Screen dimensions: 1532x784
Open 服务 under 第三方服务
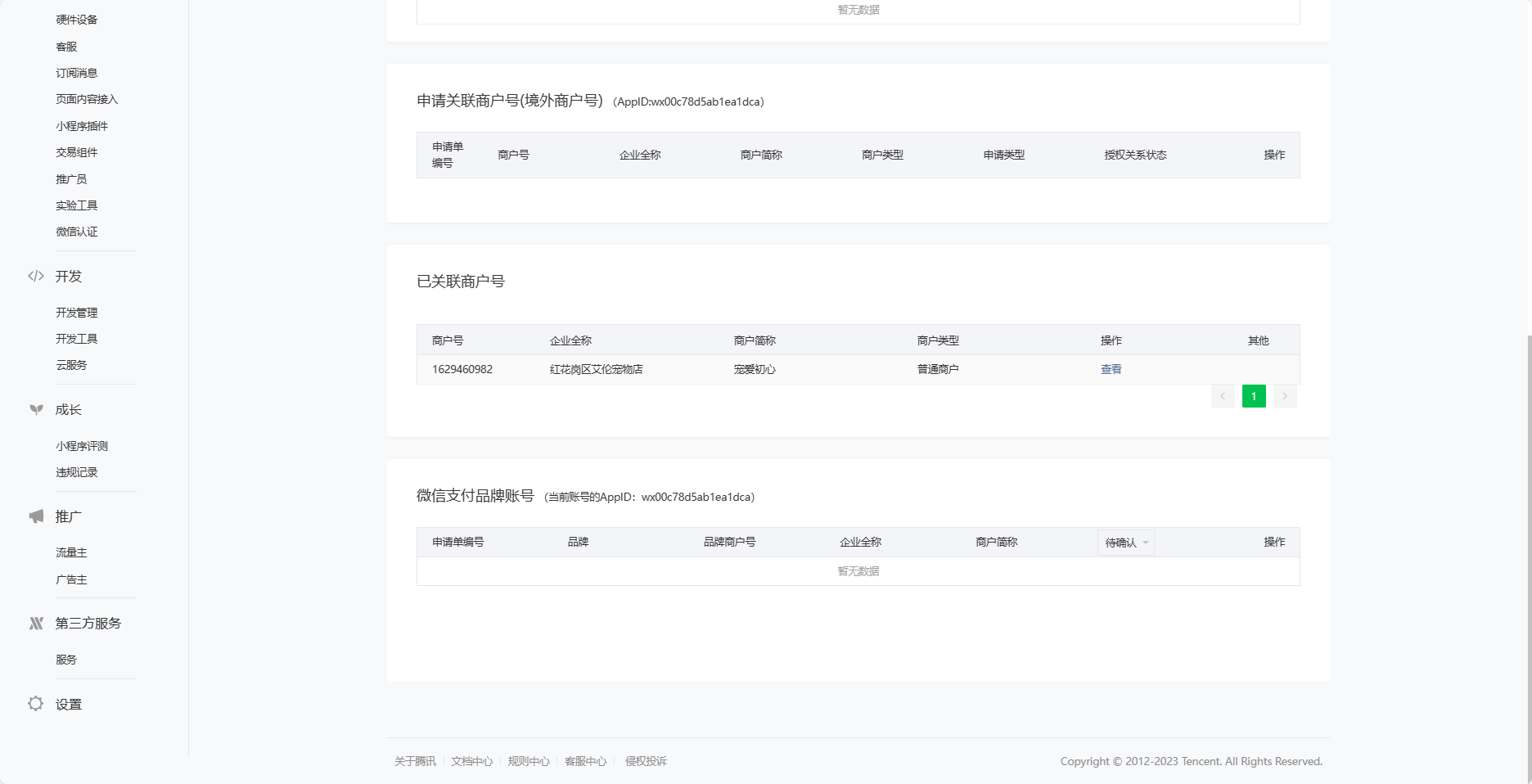(66, 660)
